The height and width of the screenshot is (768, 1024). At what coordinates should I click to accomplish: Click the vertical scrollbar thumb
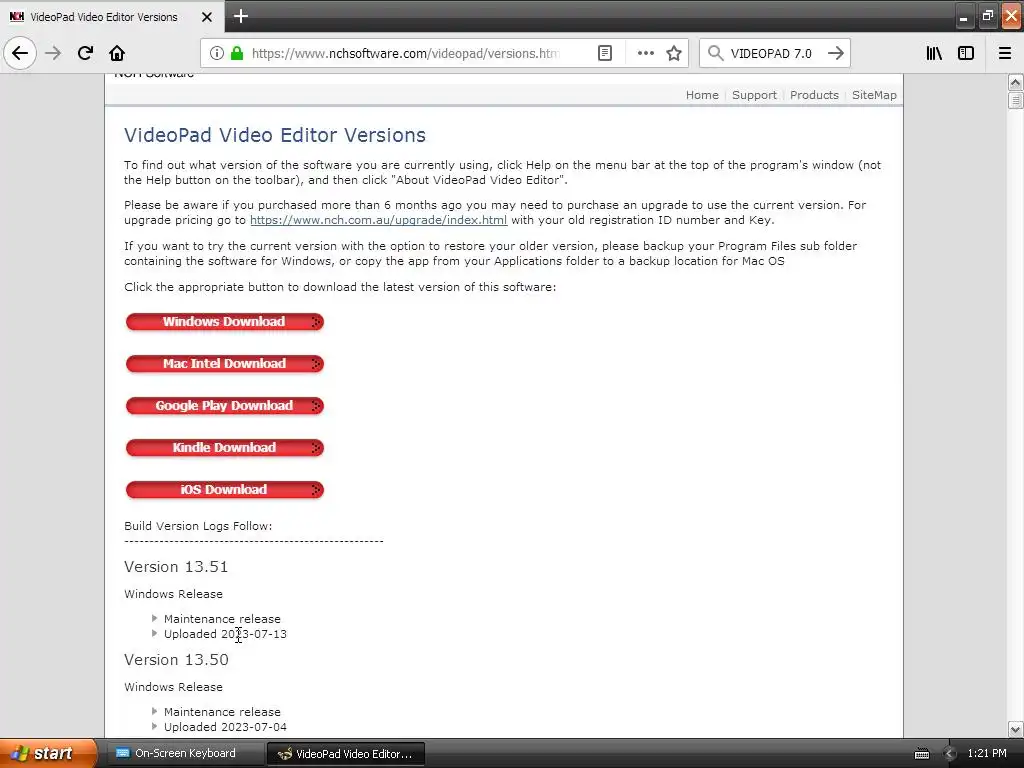1015,100
